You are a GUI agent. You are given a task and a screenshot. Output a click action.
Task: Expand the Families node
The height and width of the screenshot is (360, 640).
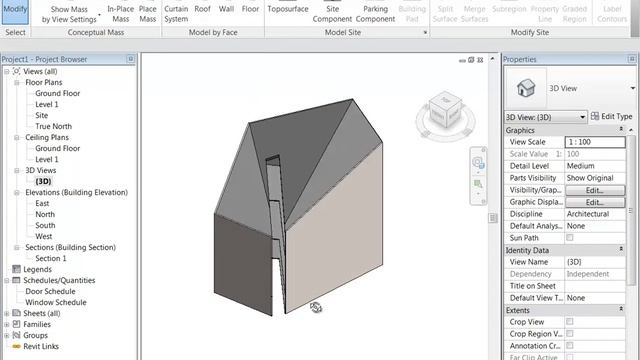7,324
